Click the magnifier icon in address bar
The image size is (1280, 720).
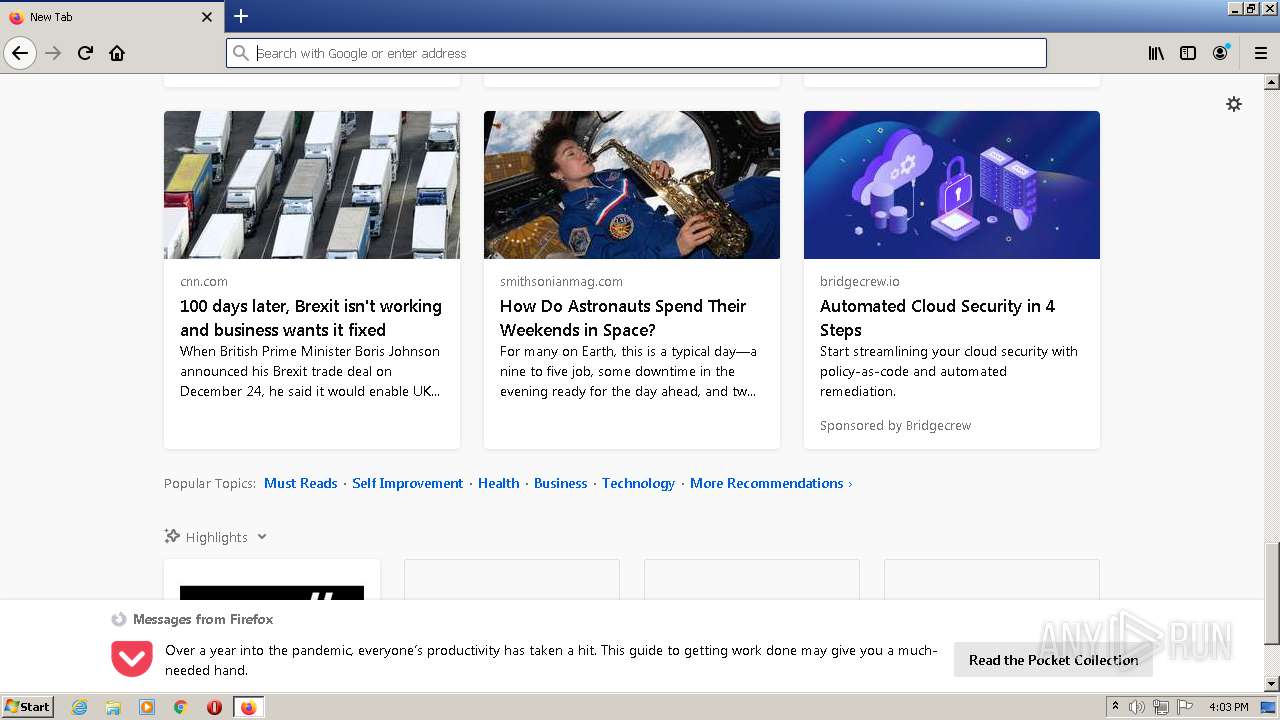(241, 53)
